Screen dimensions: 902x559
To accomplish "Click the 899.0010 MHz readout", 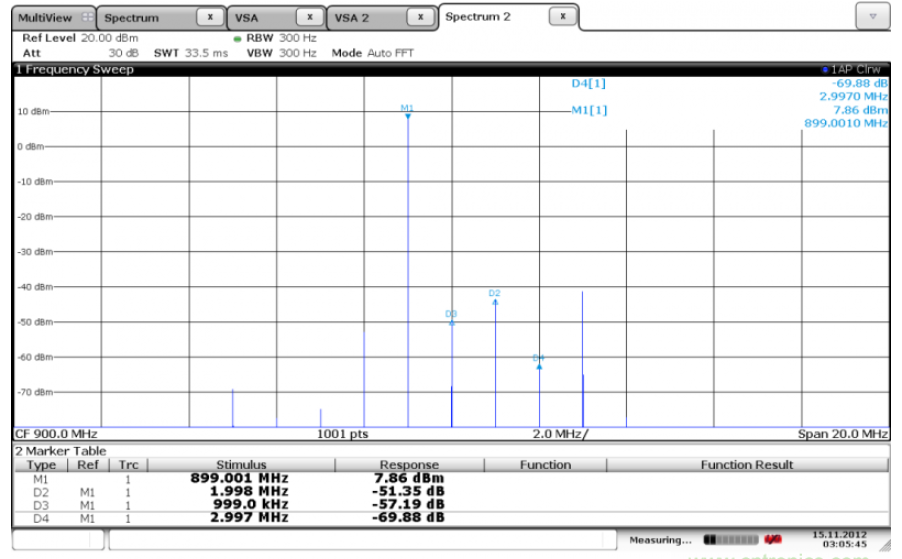I will (x=846, y=123).
